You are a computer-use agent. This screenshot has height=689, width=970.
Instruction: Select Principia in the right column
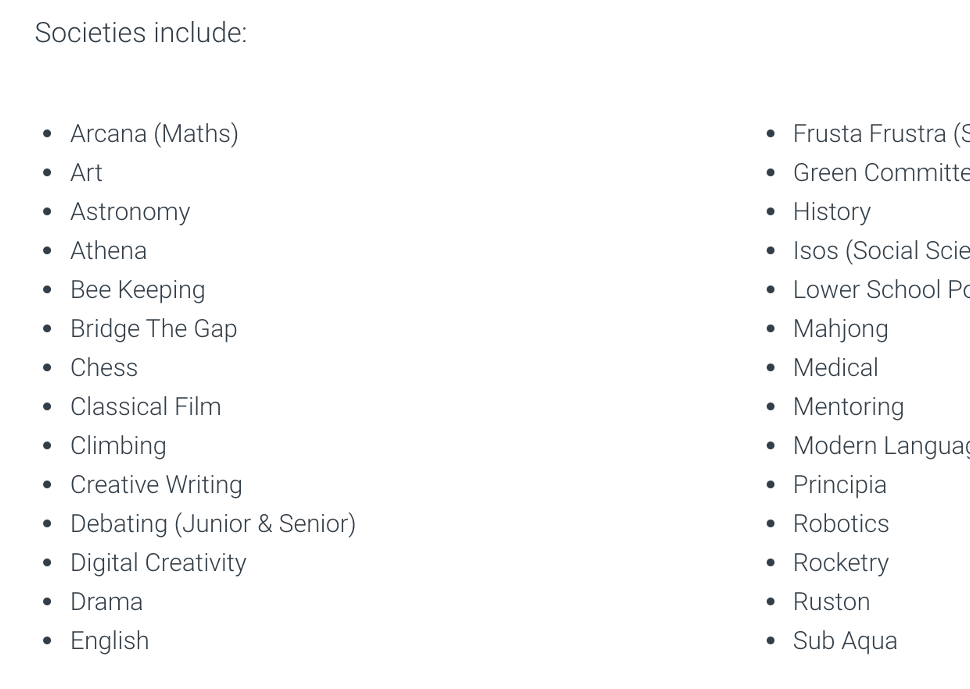(x=839, y=484)
